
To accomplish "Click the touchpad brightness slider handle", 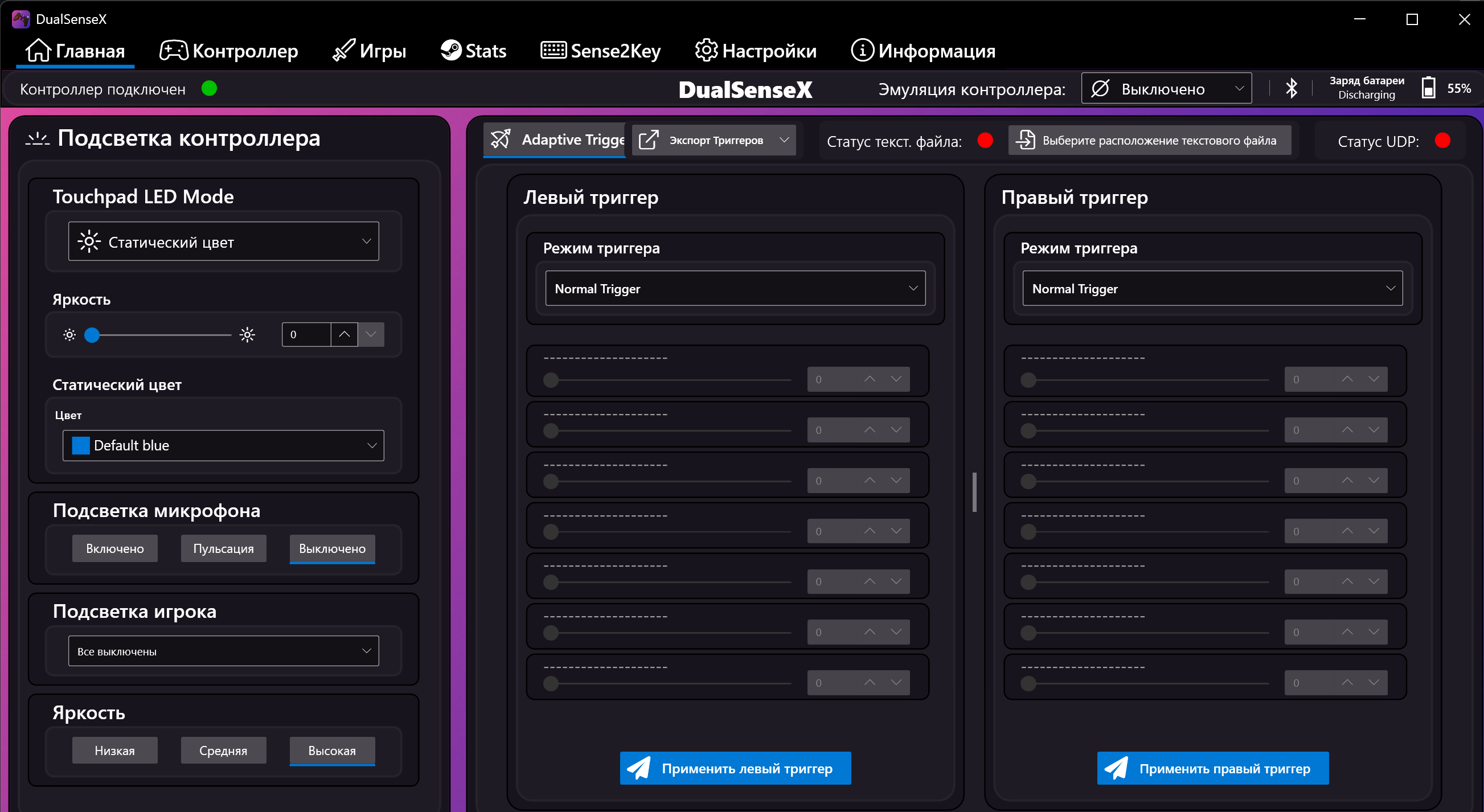I will pos(92,335).
